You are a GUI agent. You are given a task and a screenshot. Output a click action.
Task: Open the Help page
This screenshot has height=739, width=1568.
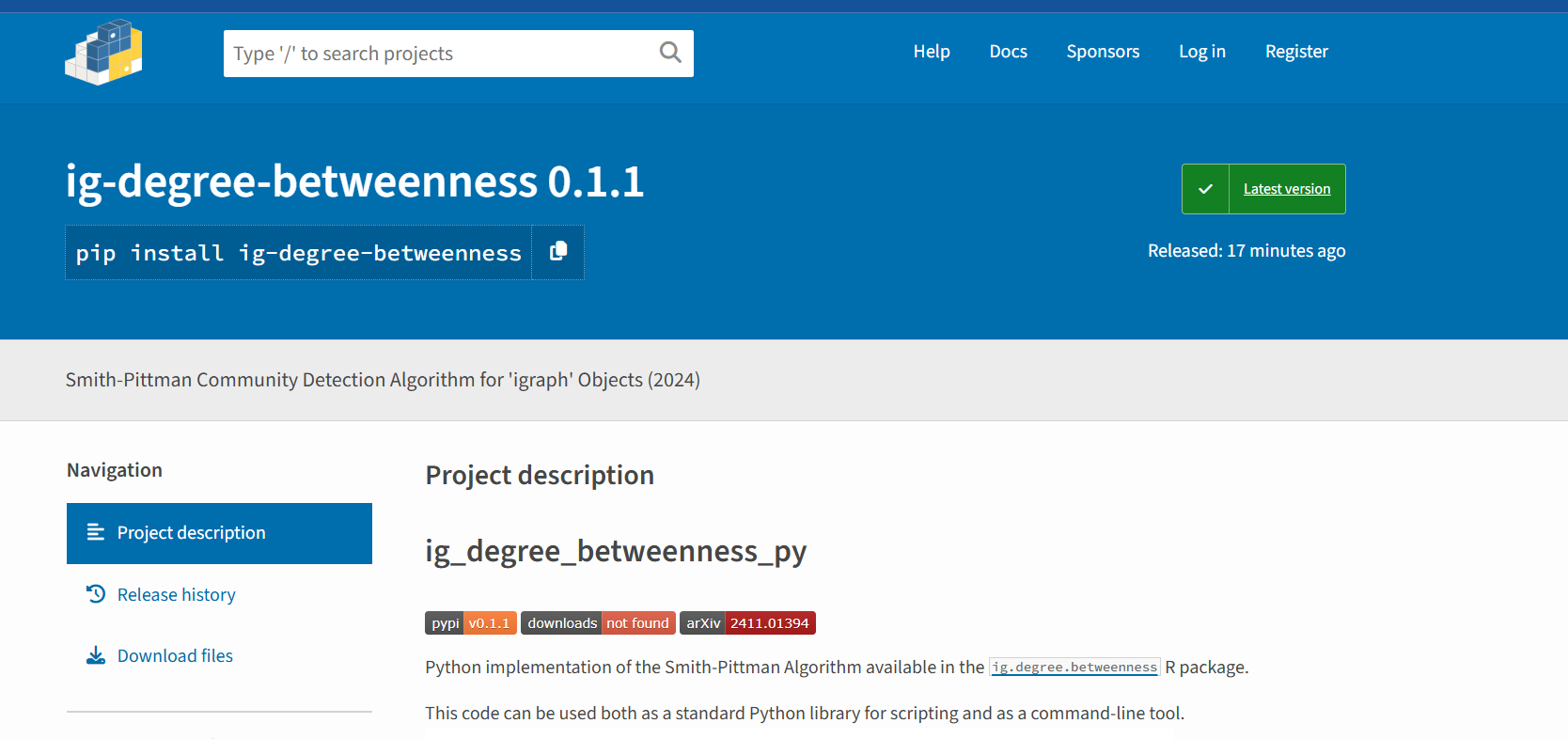click(932, 52)
